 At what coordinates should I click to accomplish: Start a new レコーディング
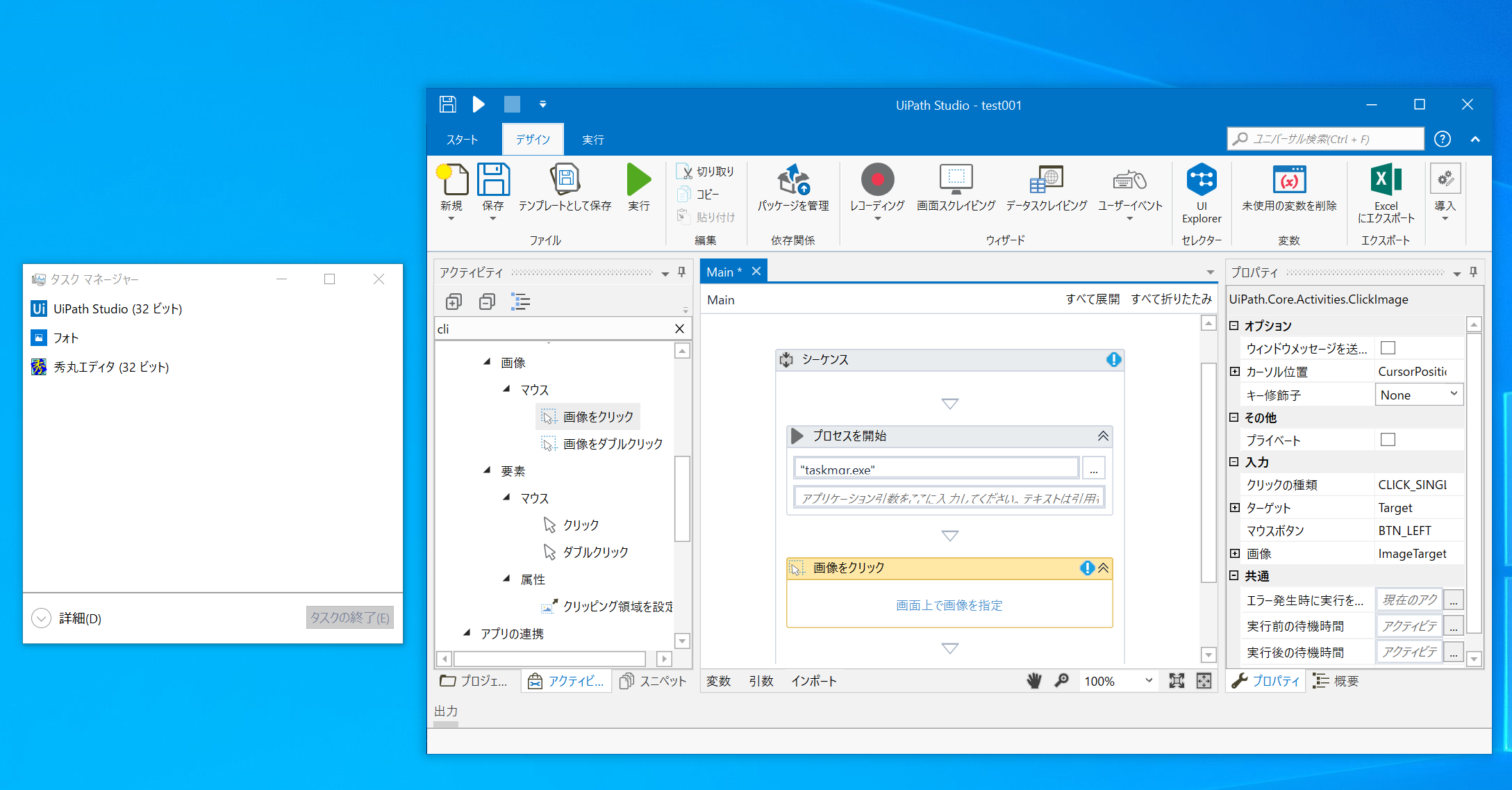click(x=877, y=188)
